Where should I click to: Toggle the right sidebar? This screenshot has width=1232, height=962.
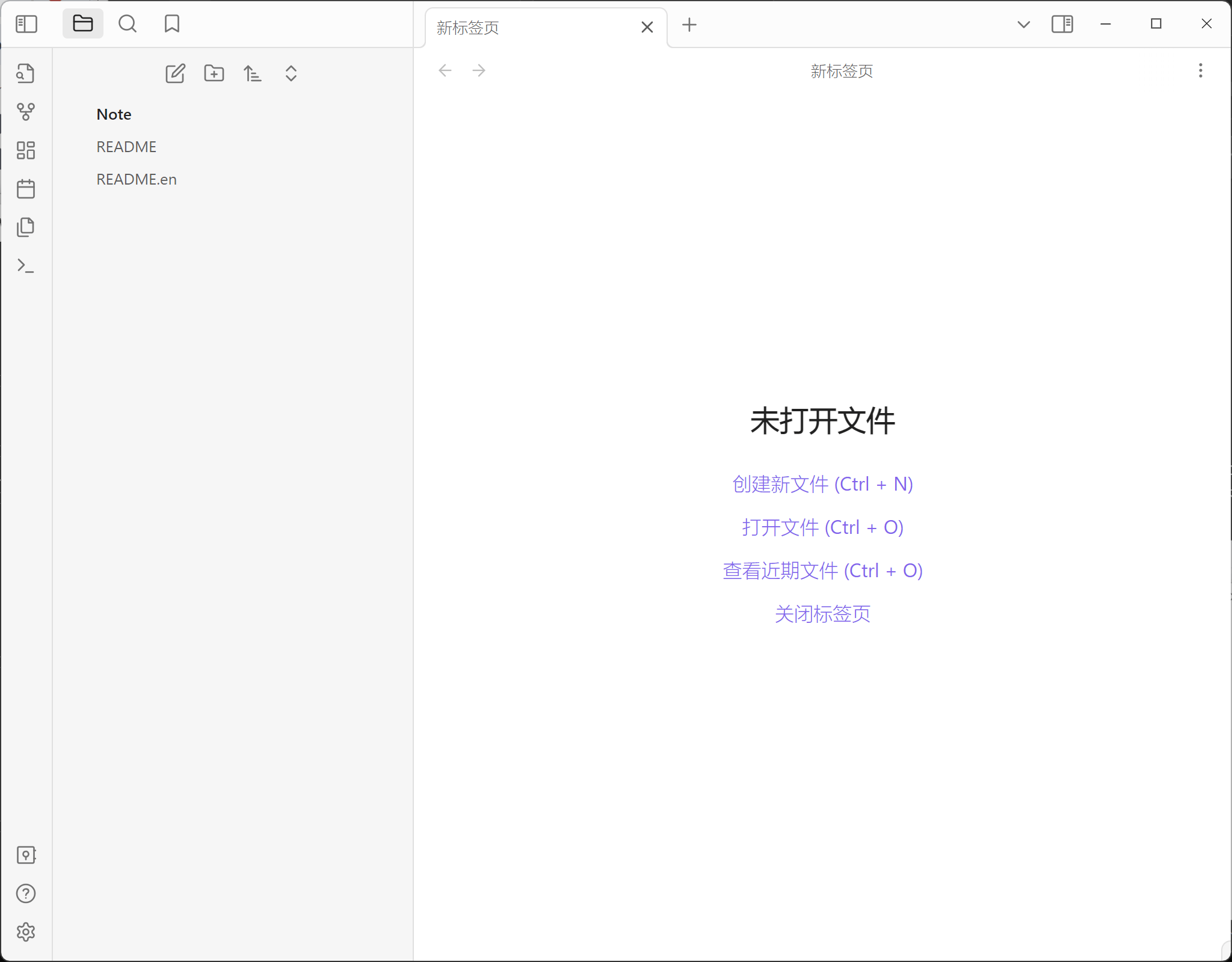coord(1062,24)
